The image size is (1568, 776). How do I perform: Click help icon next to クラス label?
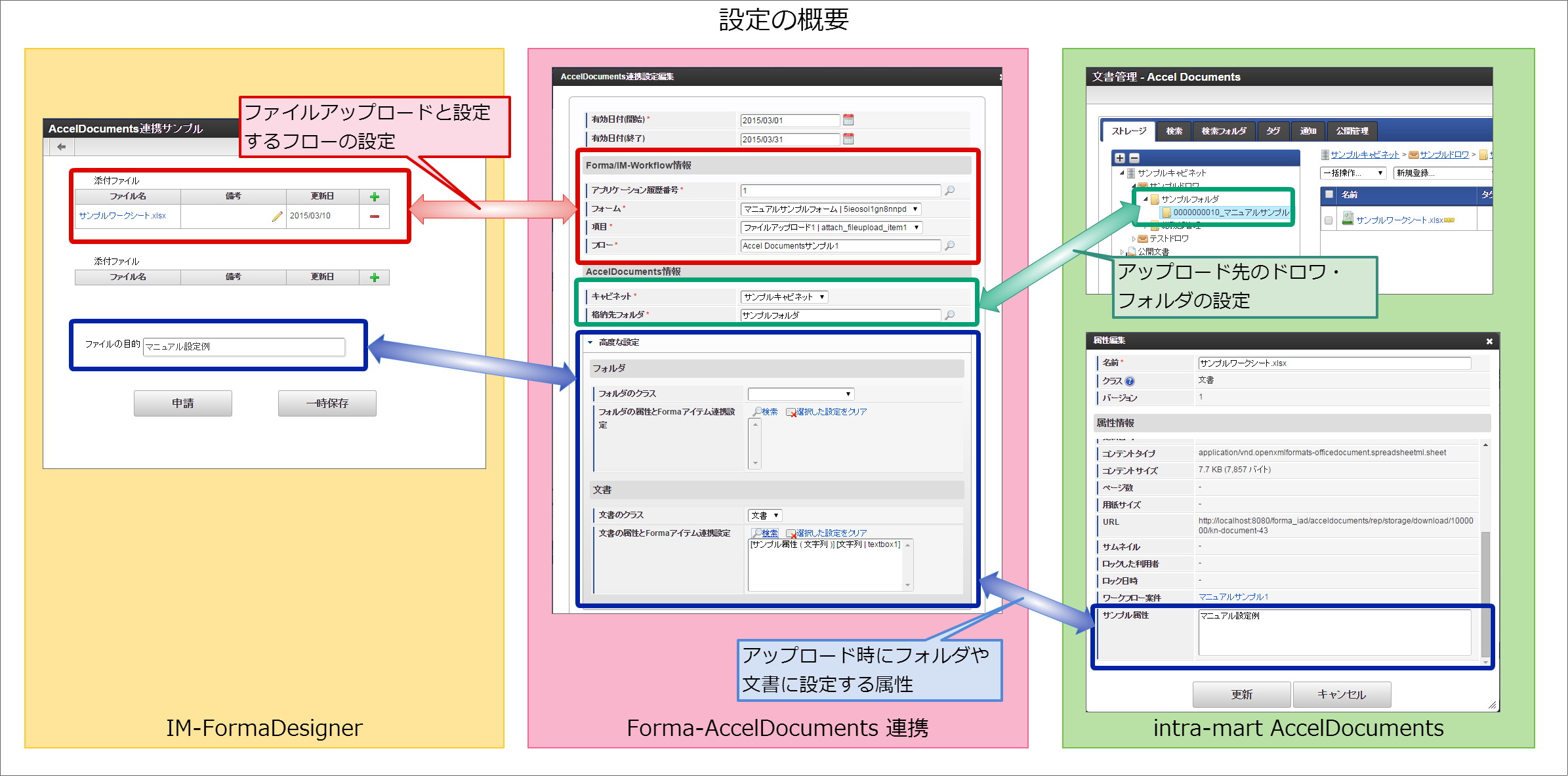[1130, 381]
